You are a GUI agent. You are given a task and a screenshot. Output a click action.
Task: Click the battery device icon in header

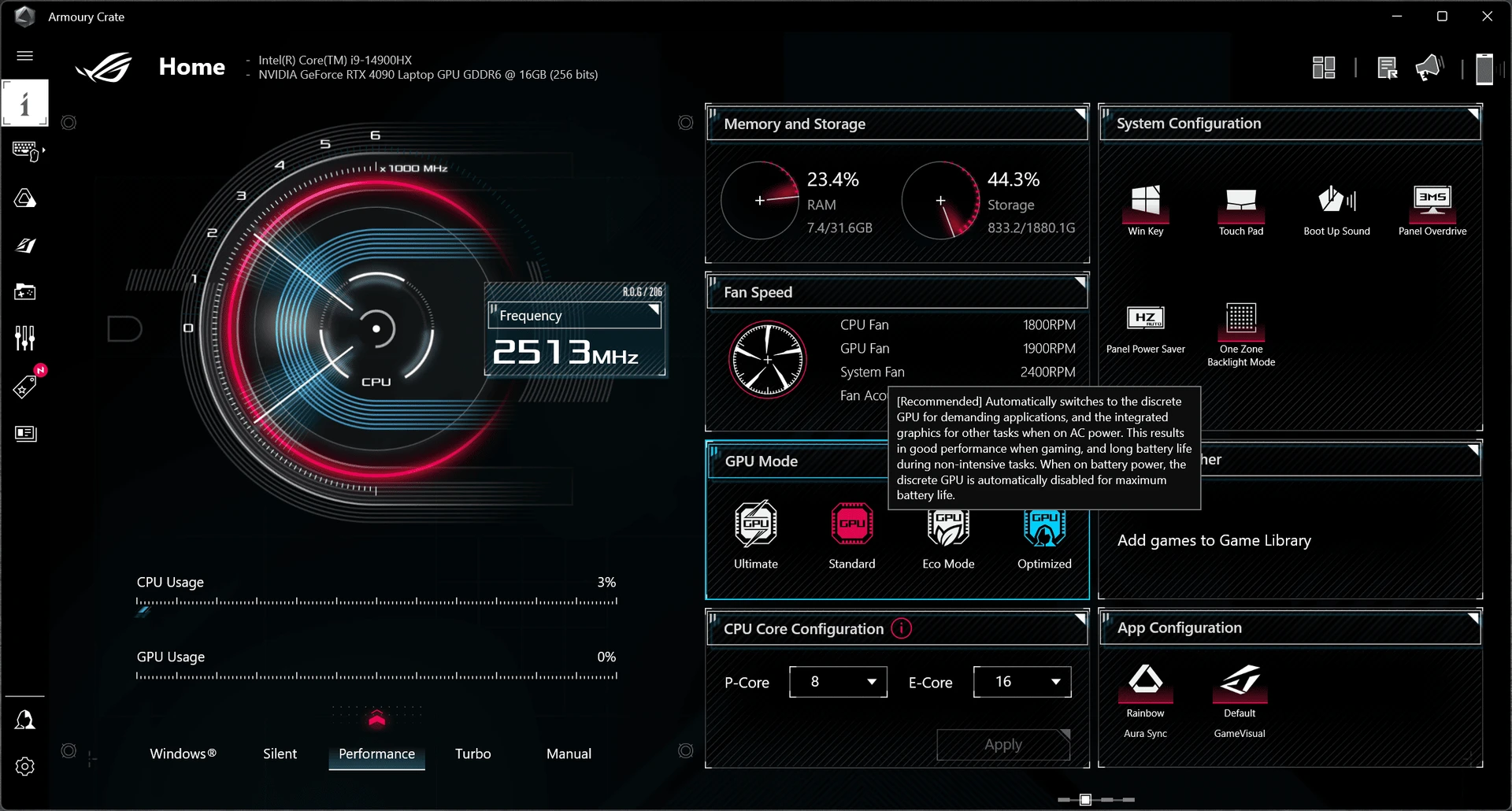(x=1484, y=69)
